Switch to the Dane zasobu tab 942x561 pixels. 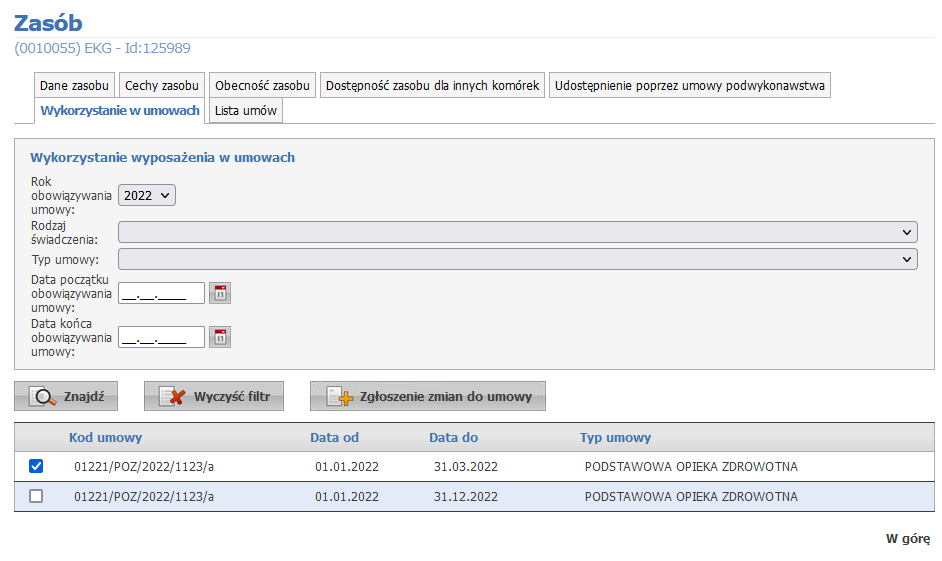(x=74, y=86)
